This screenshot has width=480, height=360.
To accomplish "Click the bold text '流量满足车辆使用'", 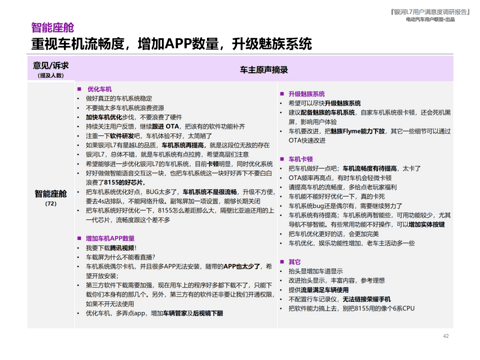I will coord(325,290).
